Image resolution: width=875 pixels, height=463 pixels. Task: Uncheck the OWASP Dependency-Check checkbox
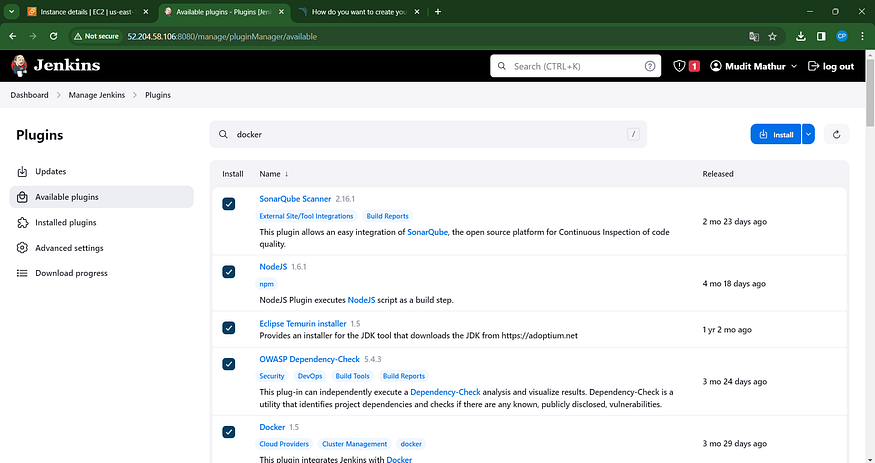pyautogui.click(x=229, y=364)
